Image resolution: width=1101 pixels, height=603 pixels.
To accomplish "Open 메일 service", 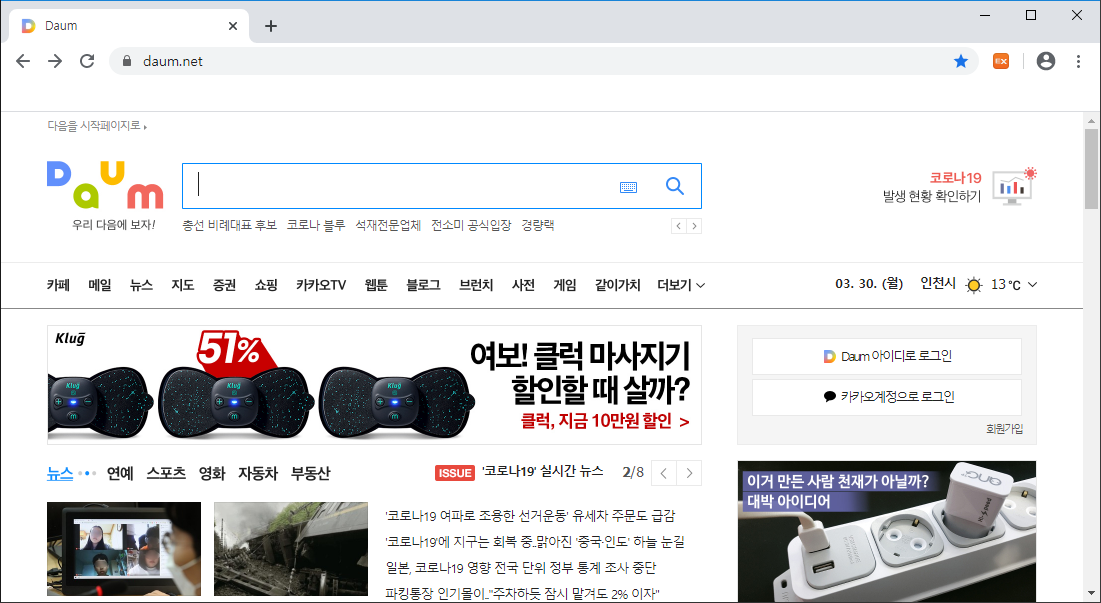I will coord(100,285).
